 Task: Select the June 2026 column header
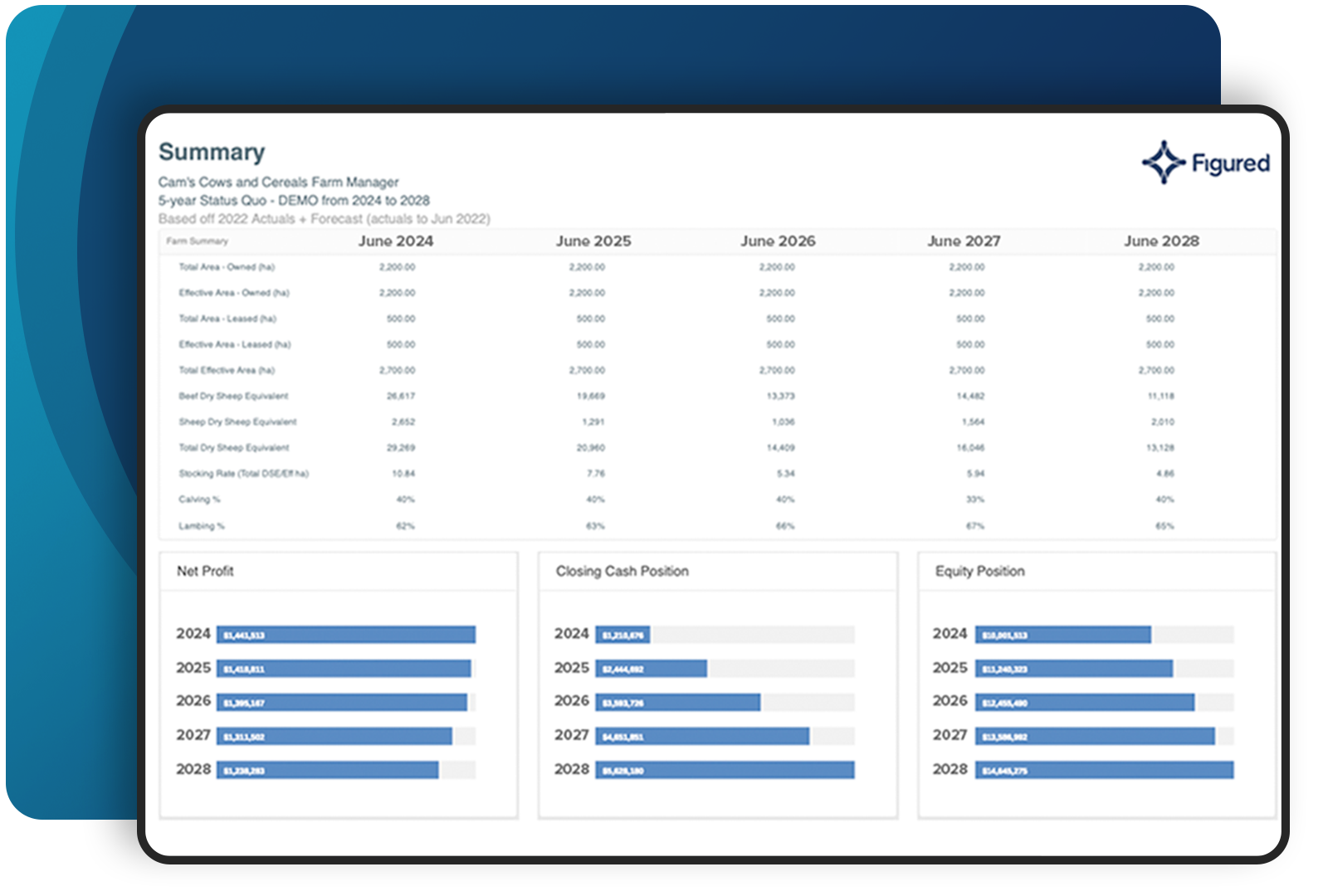778,241
